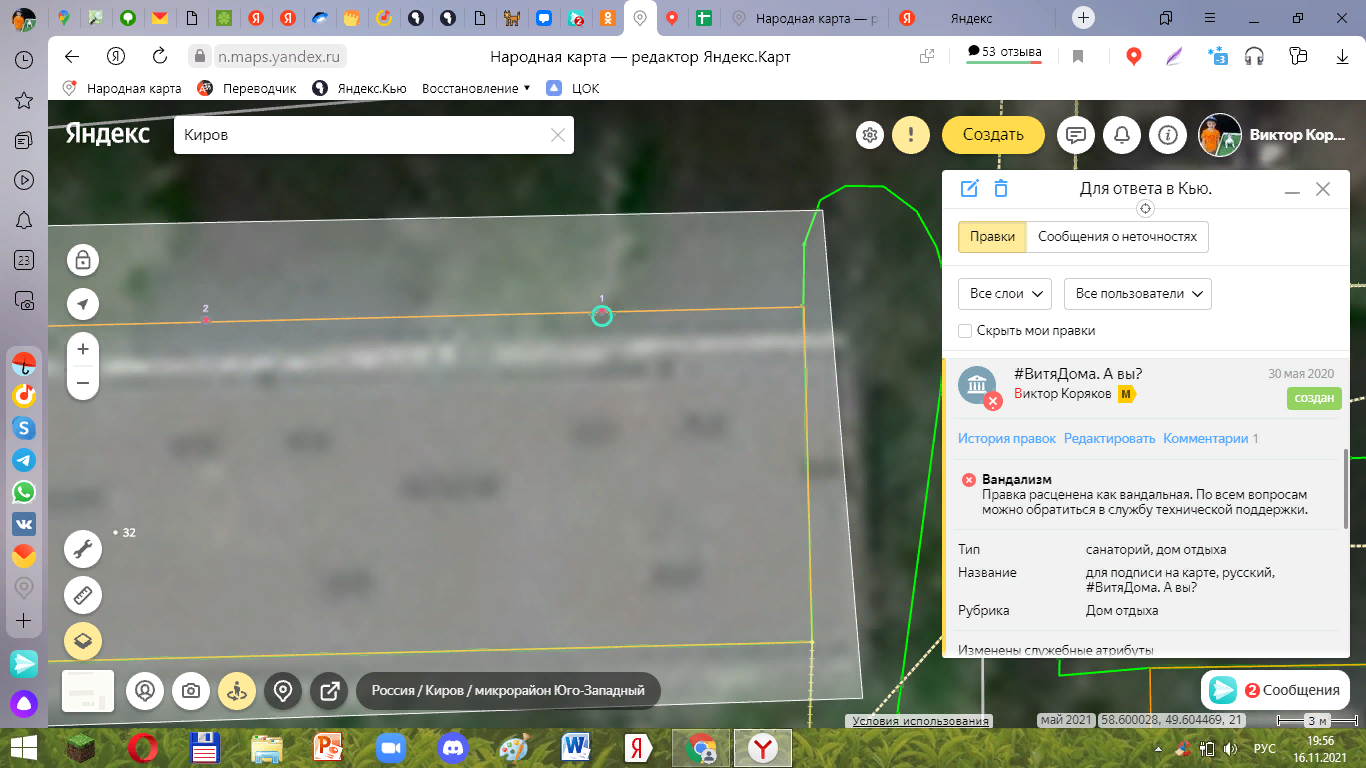Click the open-in-external-link button

click(329, 690)
